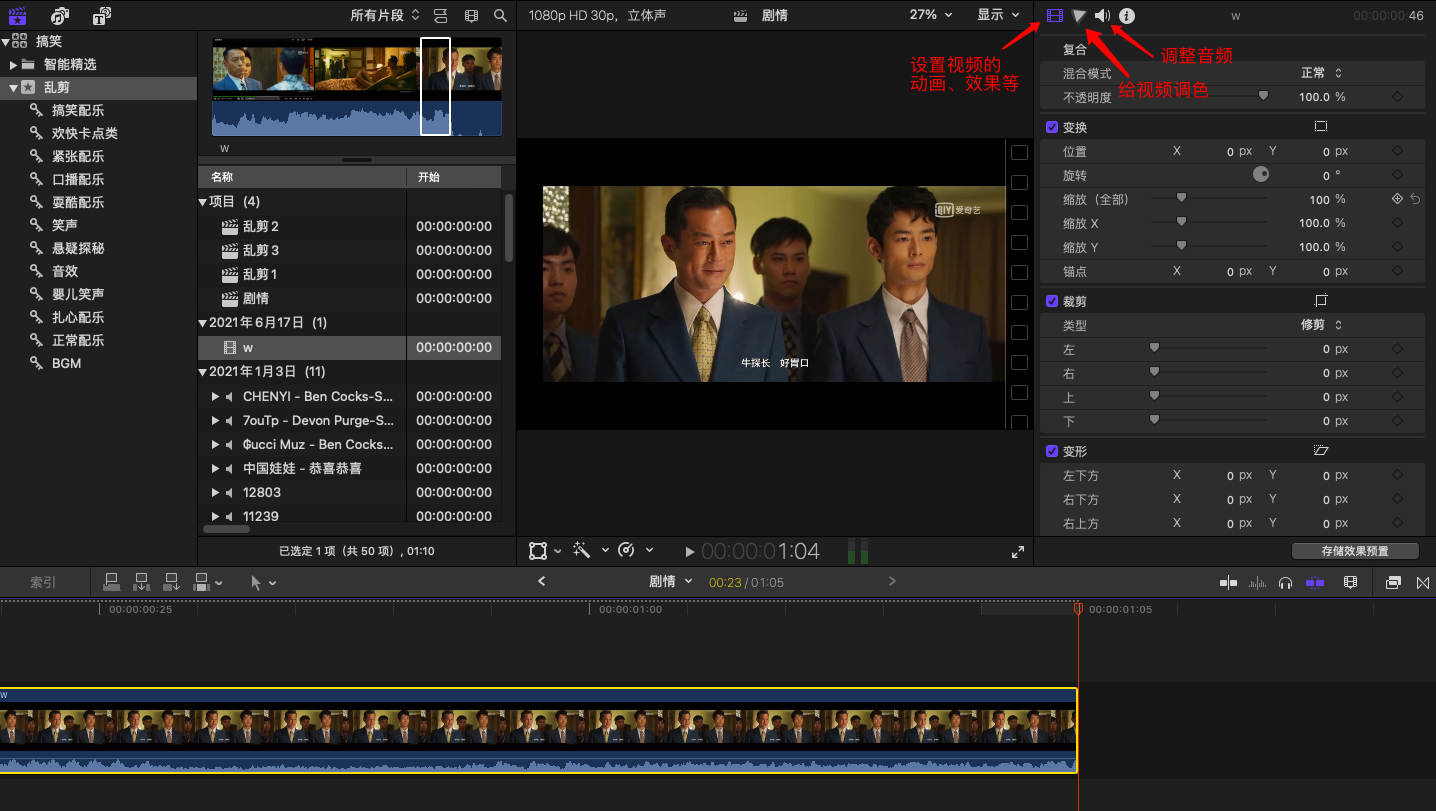The height and width of the screenshot is (811, 1436).
Task: Select the BGM keyword collection
Action: (66, 363)
